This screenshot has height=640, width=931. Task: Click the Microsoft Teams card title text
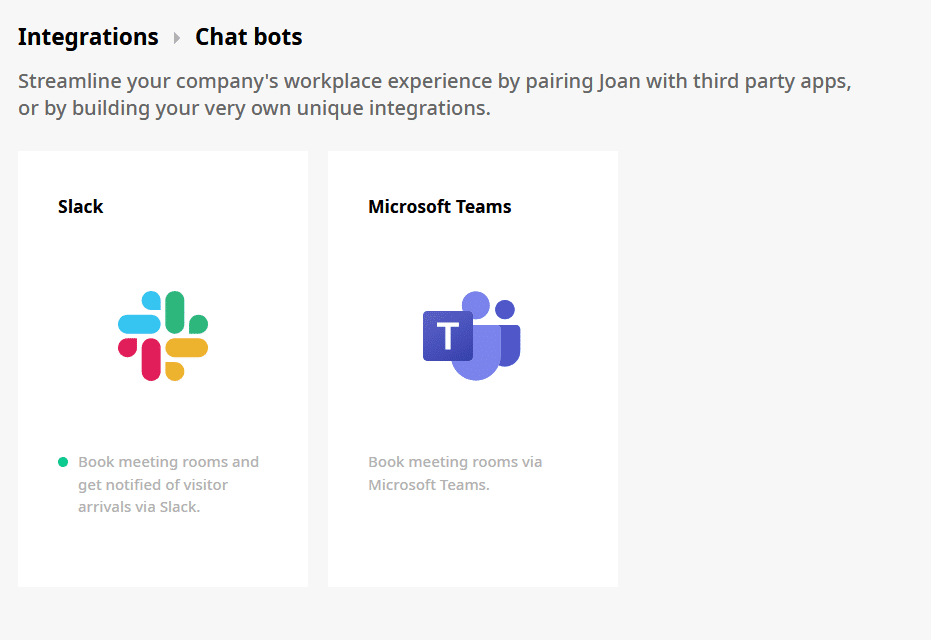440,207
